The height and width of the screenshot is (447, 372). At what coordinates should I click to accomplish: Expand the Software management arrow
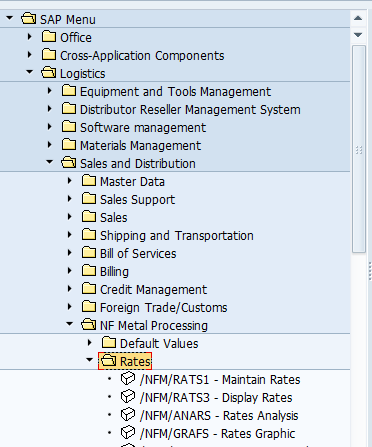pos(50,126)
